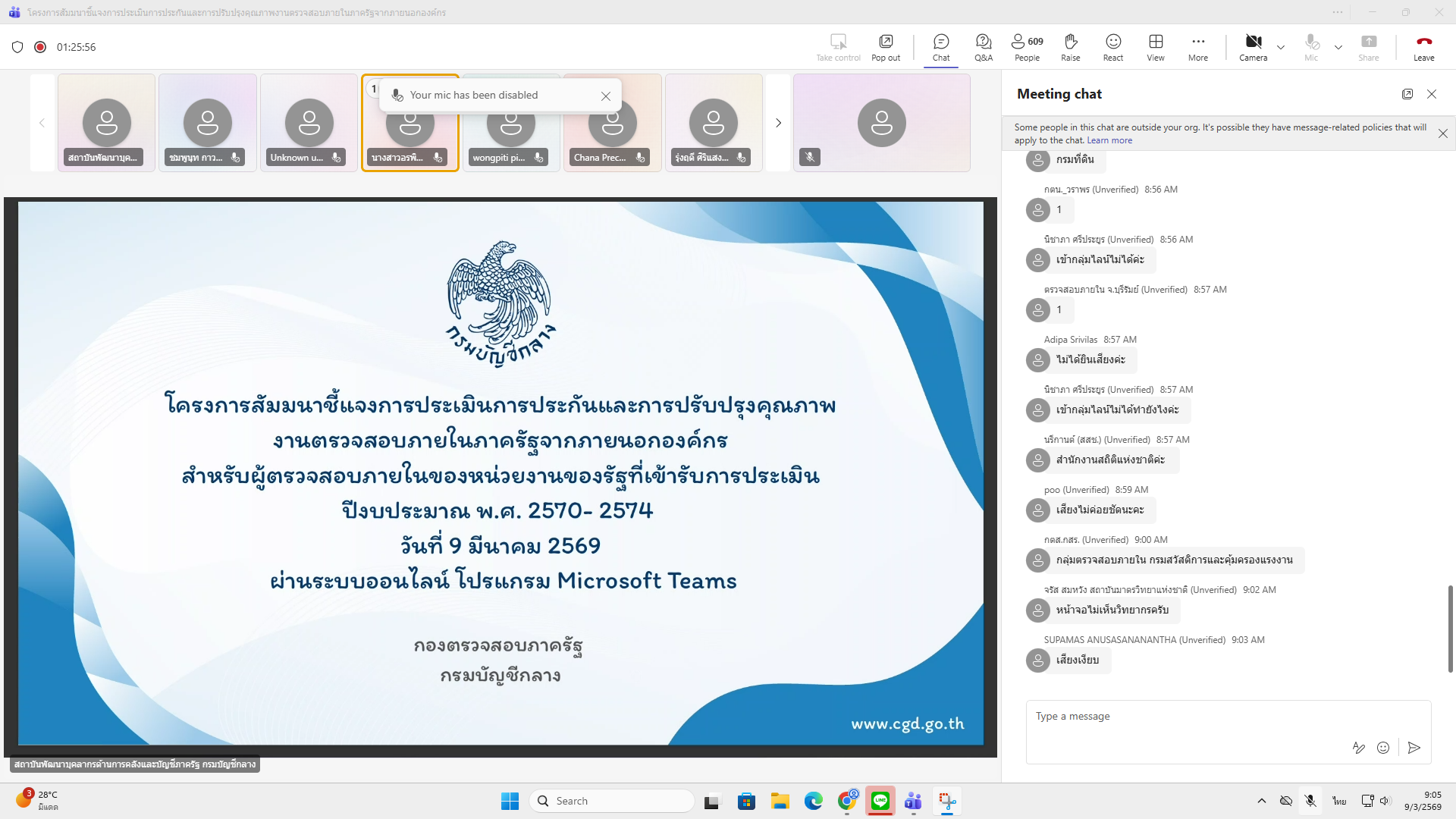Open the View layout menu

[1155, 47]
